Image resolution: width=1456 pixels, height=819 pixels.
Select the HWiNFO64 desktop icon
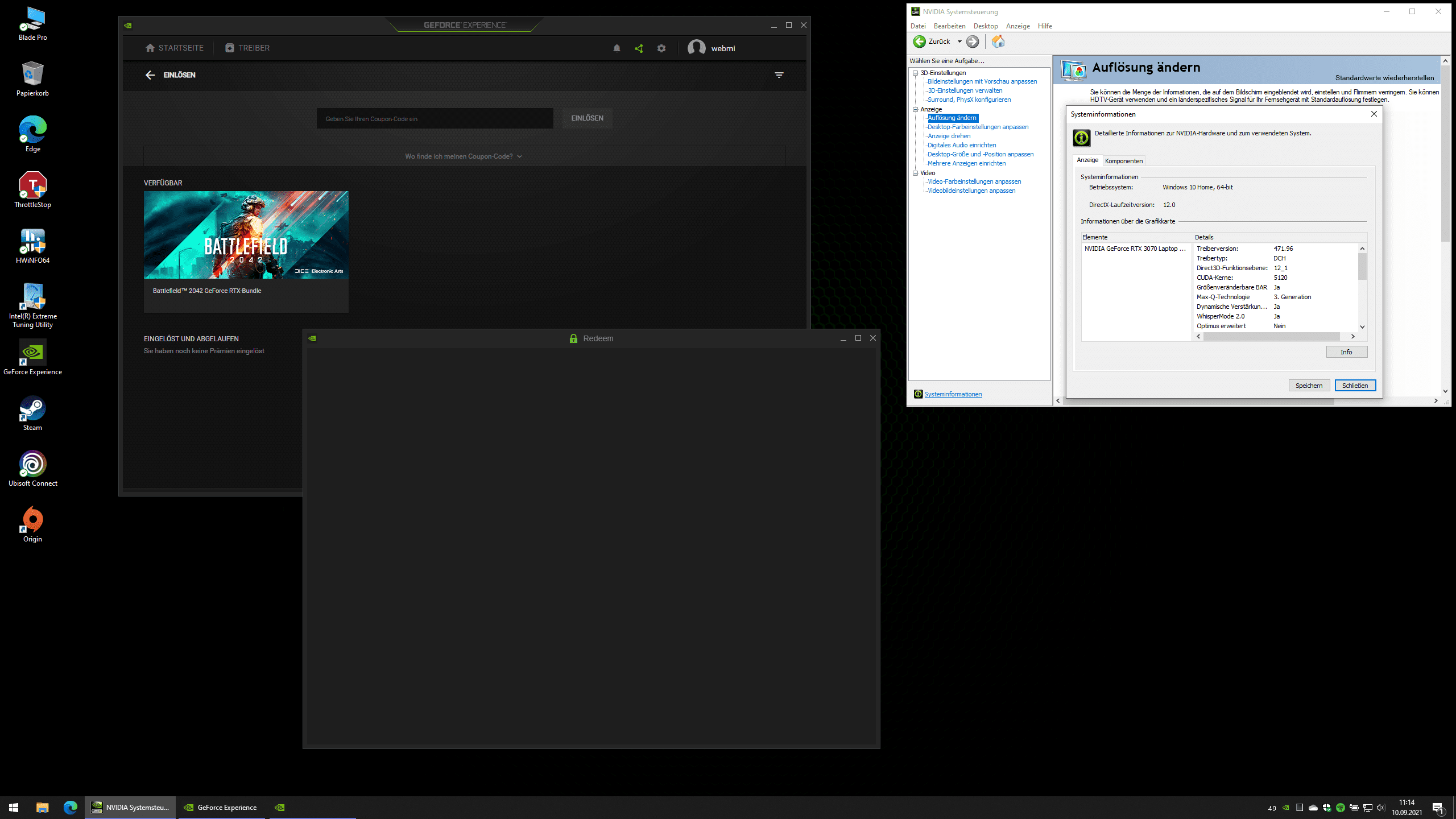32,246
